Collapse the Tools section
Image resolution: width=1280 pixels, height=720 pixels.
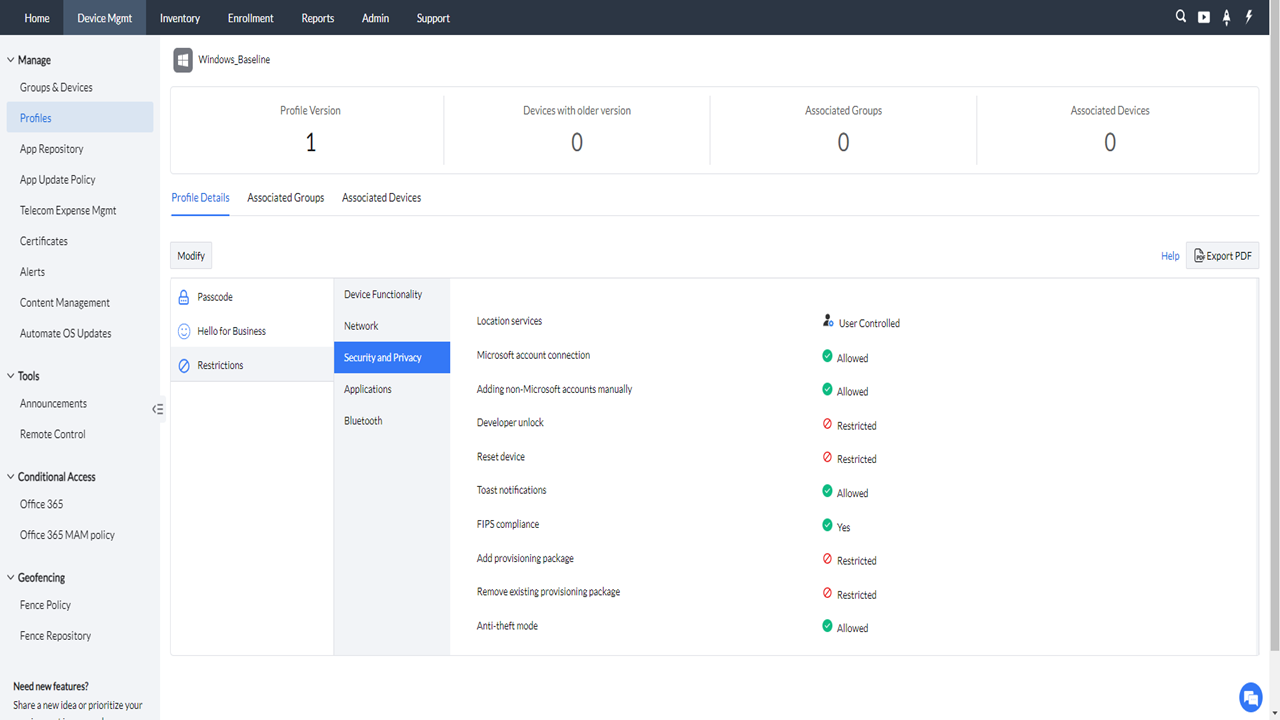pyautogui.click(x=10, y=376)
